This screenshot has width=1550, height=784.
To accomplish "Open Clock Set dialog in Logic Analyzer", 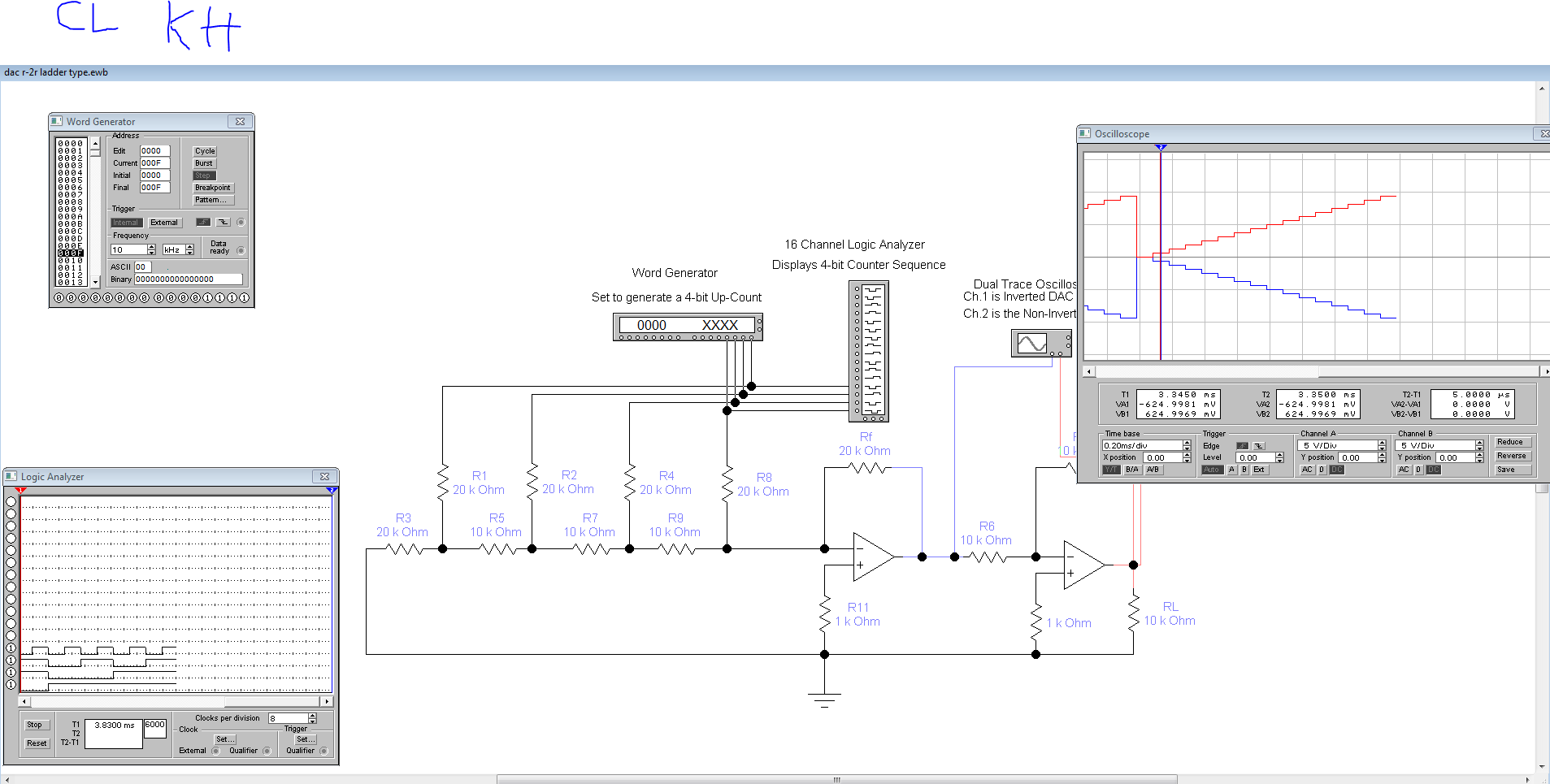I will [x=225, y=739].
